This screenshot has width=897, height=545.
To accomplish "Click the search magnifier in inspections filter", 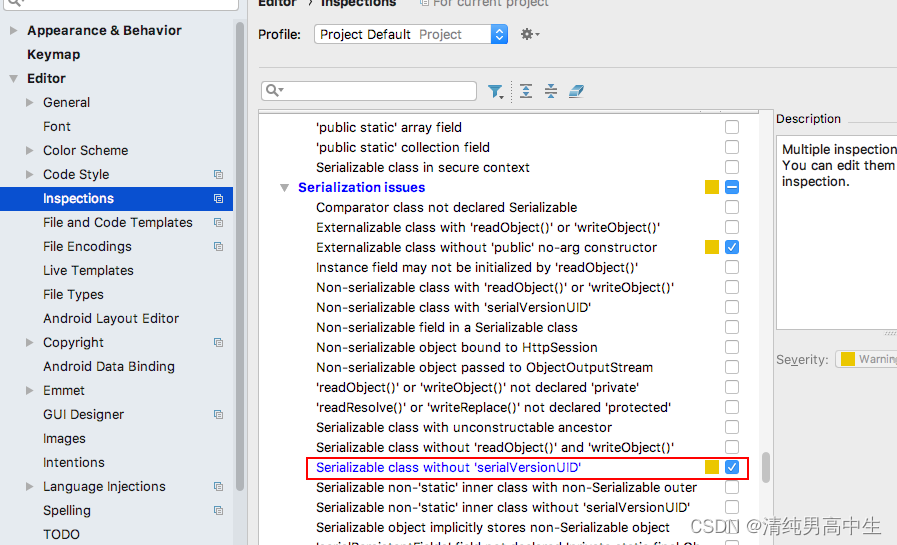I will 275,90.
